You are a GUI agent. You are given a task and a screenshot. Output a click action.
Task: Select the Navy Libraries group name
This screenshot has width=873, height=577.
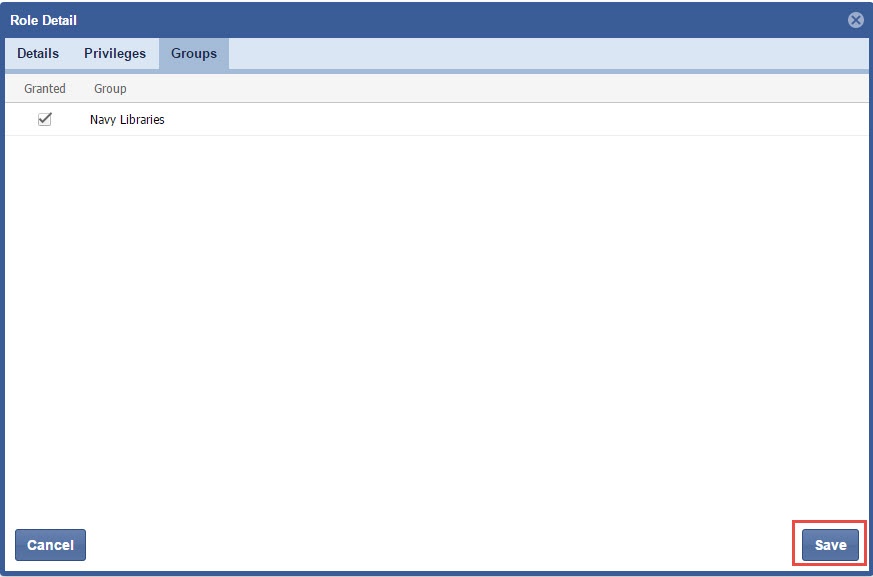point(127,120)
